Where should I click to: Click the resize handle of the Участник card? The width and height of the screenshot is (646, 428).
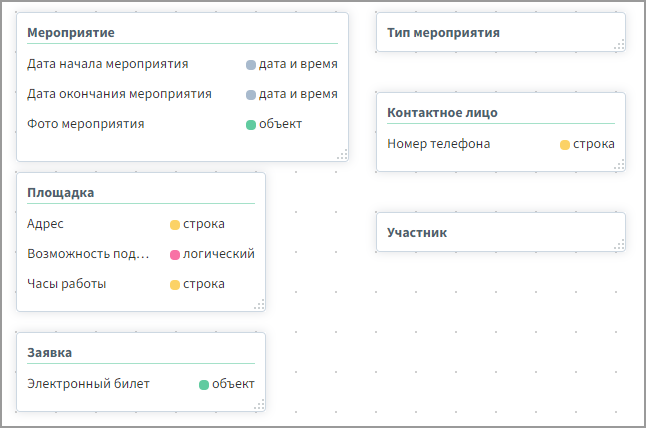coord(619,246)
